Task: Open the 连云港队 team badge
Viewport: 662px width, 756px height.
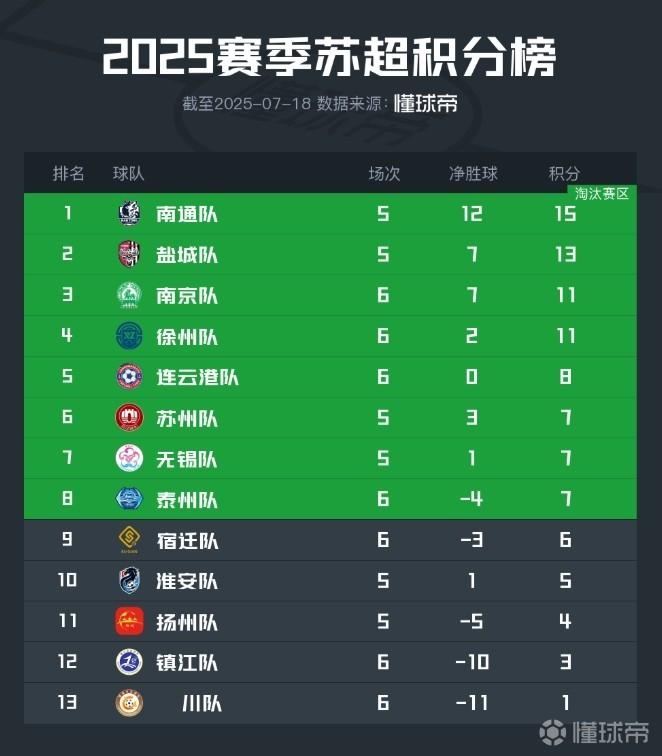Action: [x=129, y=377]
